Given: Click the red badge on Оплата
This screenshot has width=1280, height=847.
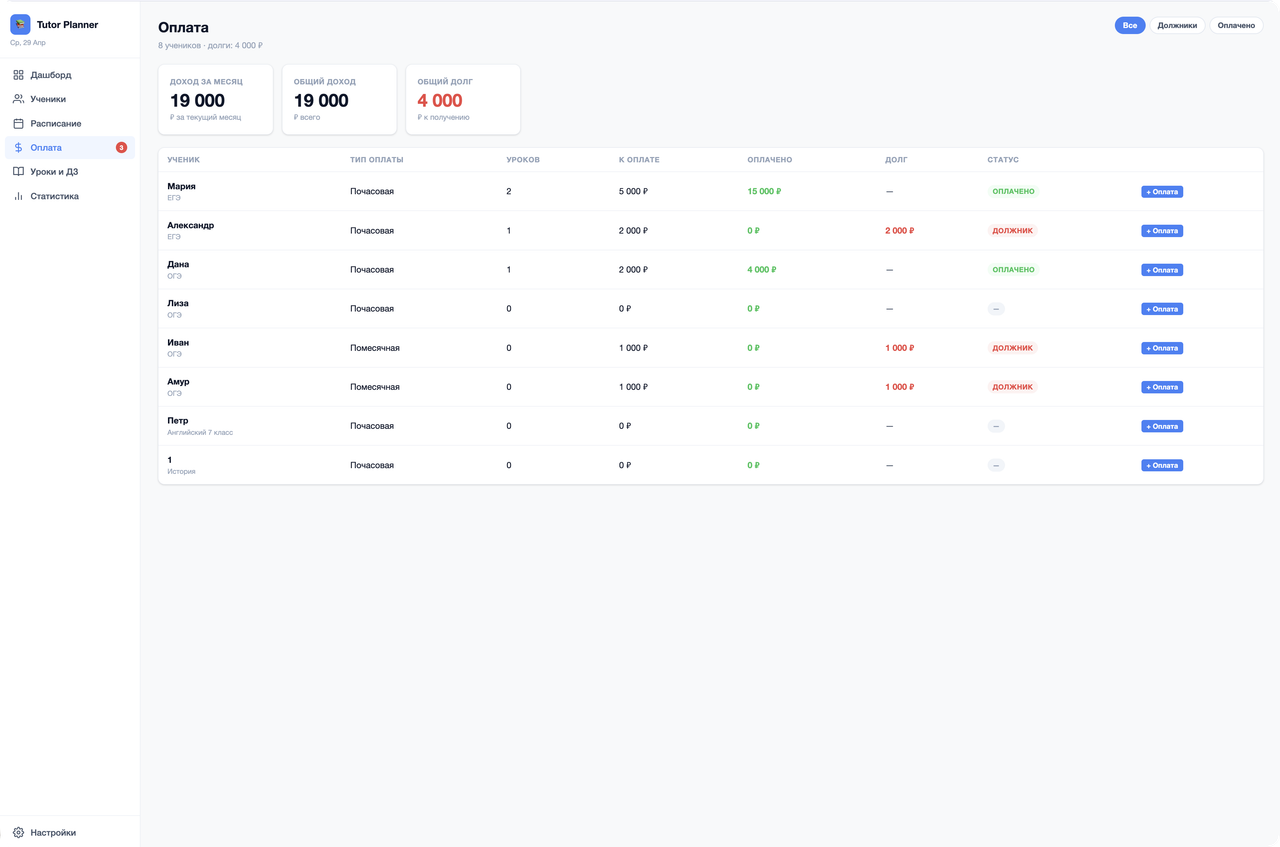Looking at the screenshot, I should [x=121, y=148].
